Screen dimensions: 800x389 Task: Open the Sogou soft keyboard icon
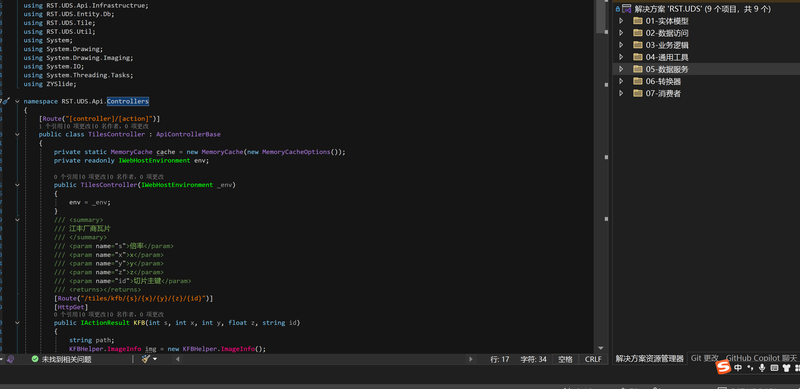[774, 368]
